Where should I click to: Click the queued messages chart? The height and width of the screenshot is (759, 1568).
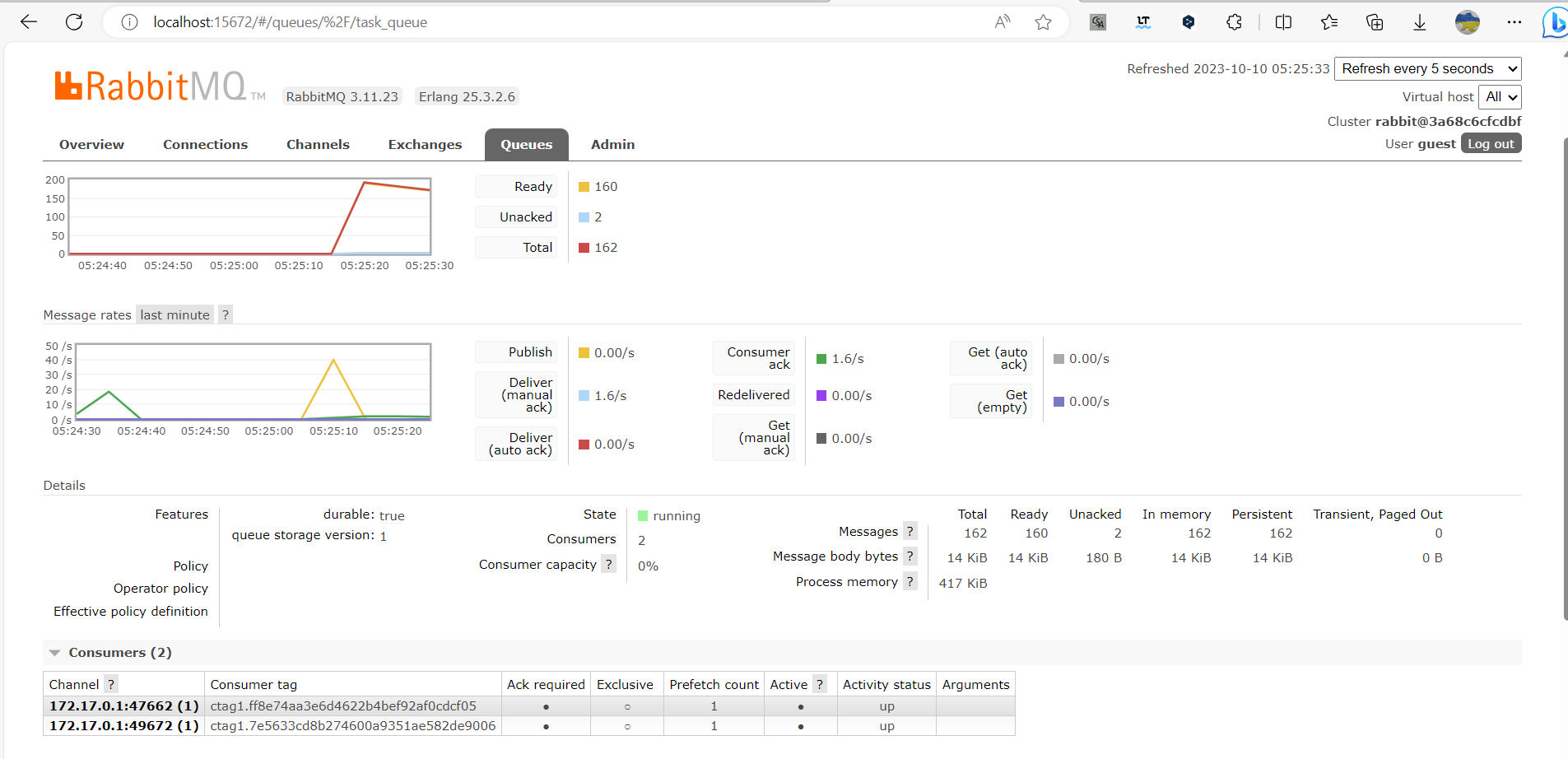(x=249, y=217)
